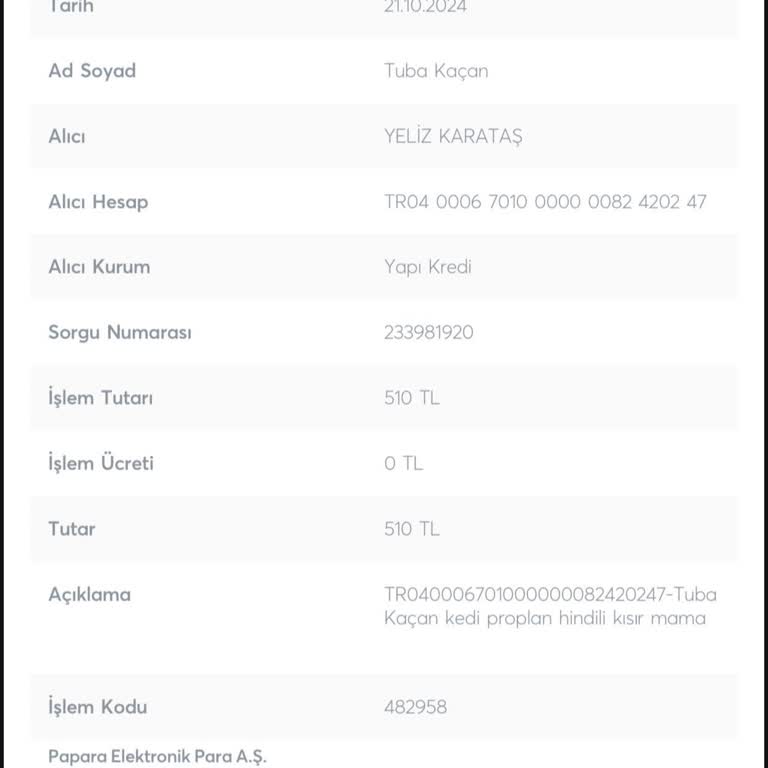Select the Sorgu Numarası value 233981920
The image size is (768, 768).
[x=429, y=333]
